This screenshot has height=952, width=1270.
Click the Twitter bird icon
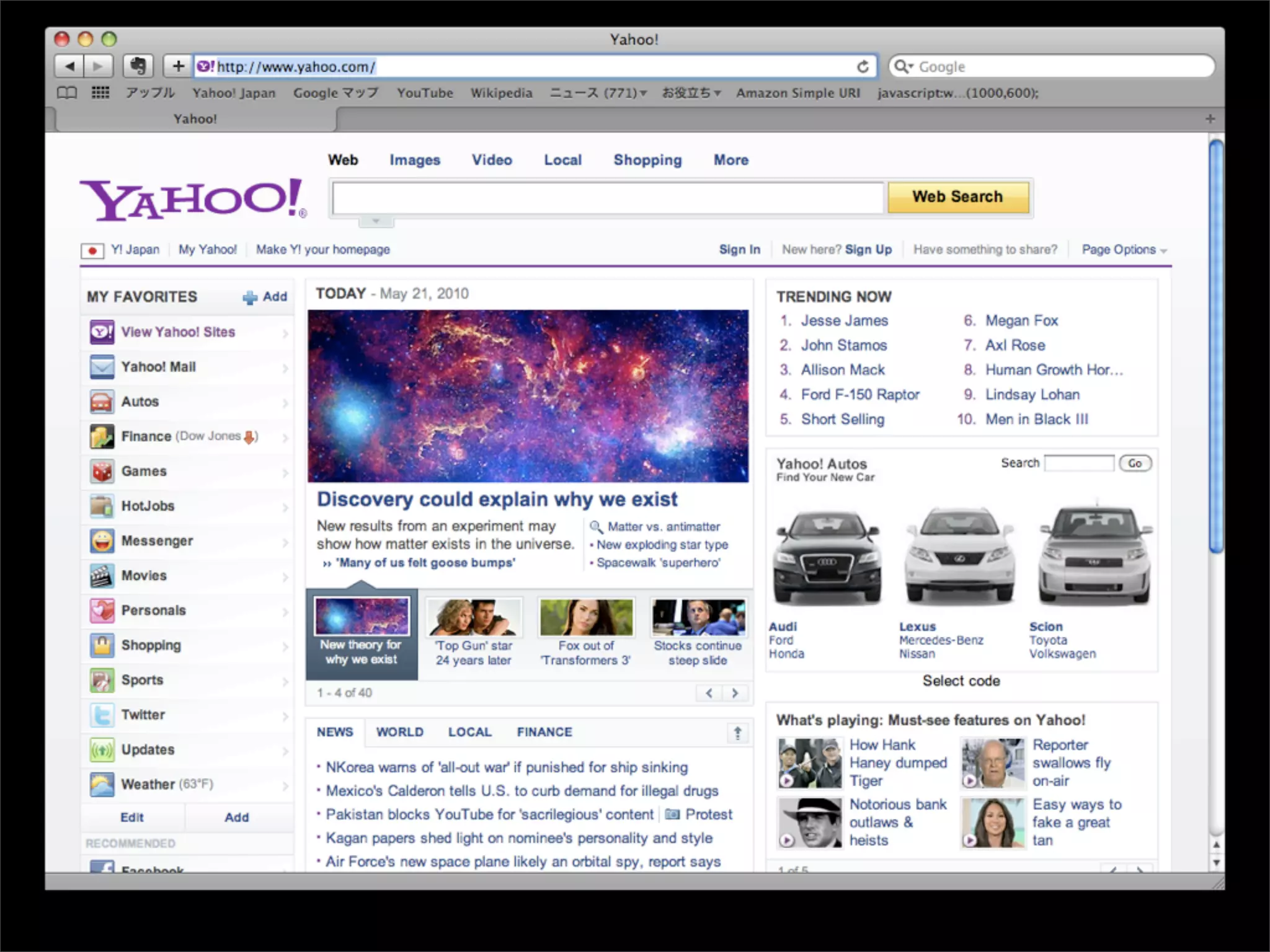(102, 715)
